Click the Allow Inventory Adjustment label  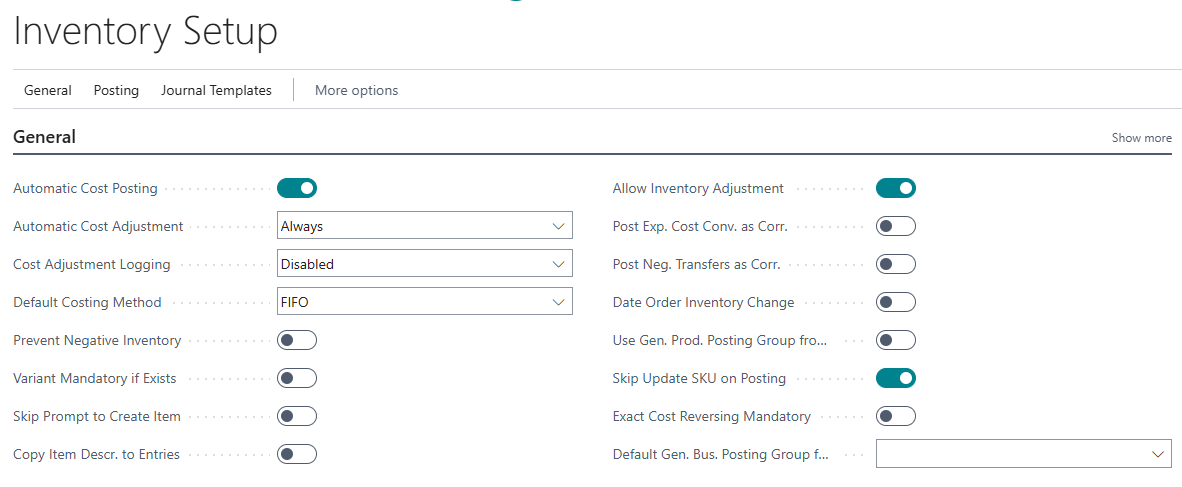pos(698,188)
